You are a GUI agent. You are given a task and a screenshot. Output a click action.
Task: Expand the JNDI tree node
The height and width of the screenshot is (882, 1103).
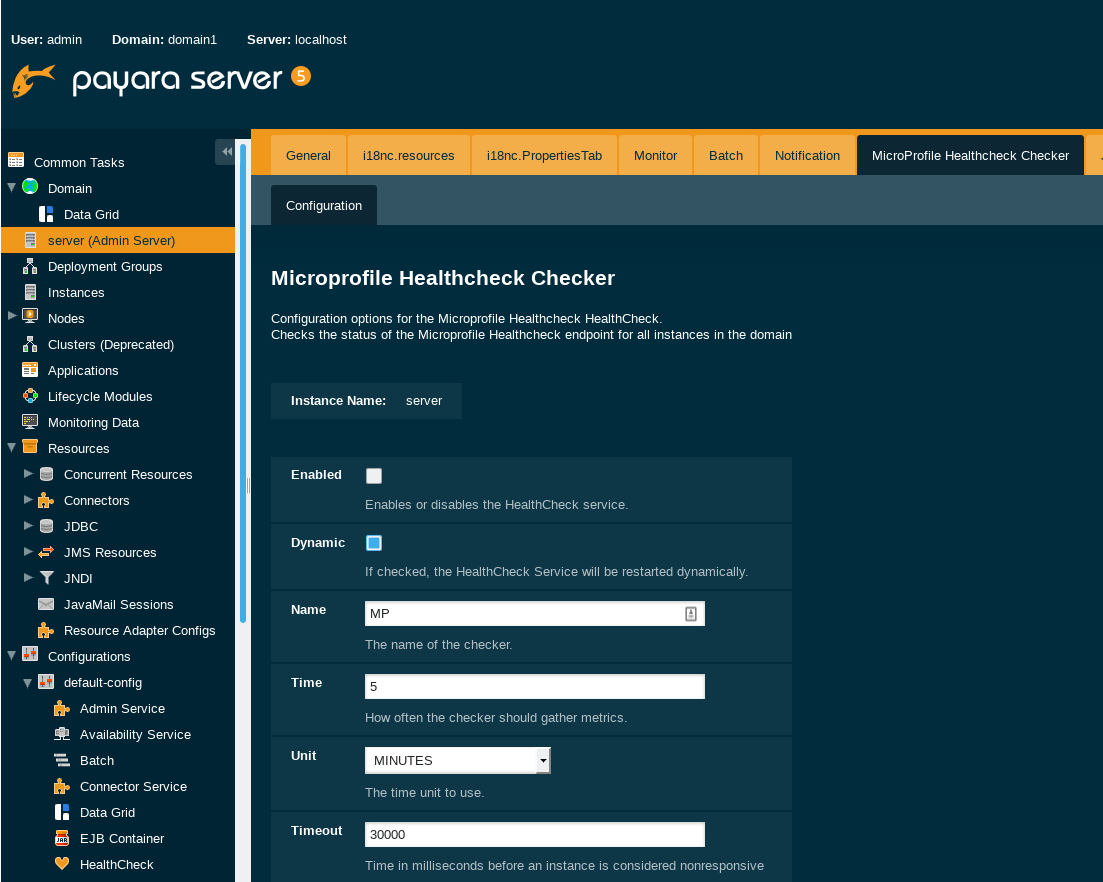pos(28,577)
